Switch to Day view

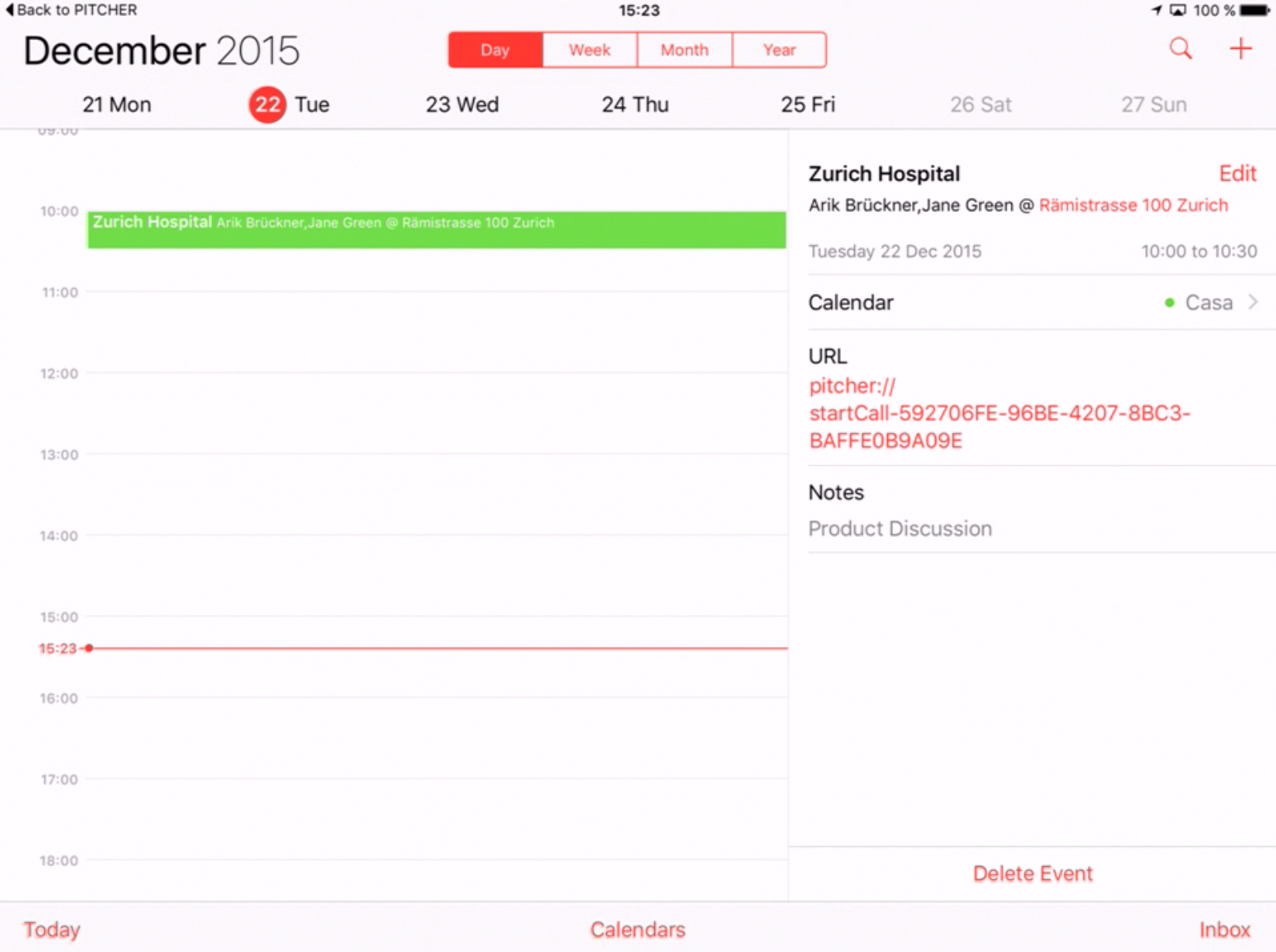point(496,50)
